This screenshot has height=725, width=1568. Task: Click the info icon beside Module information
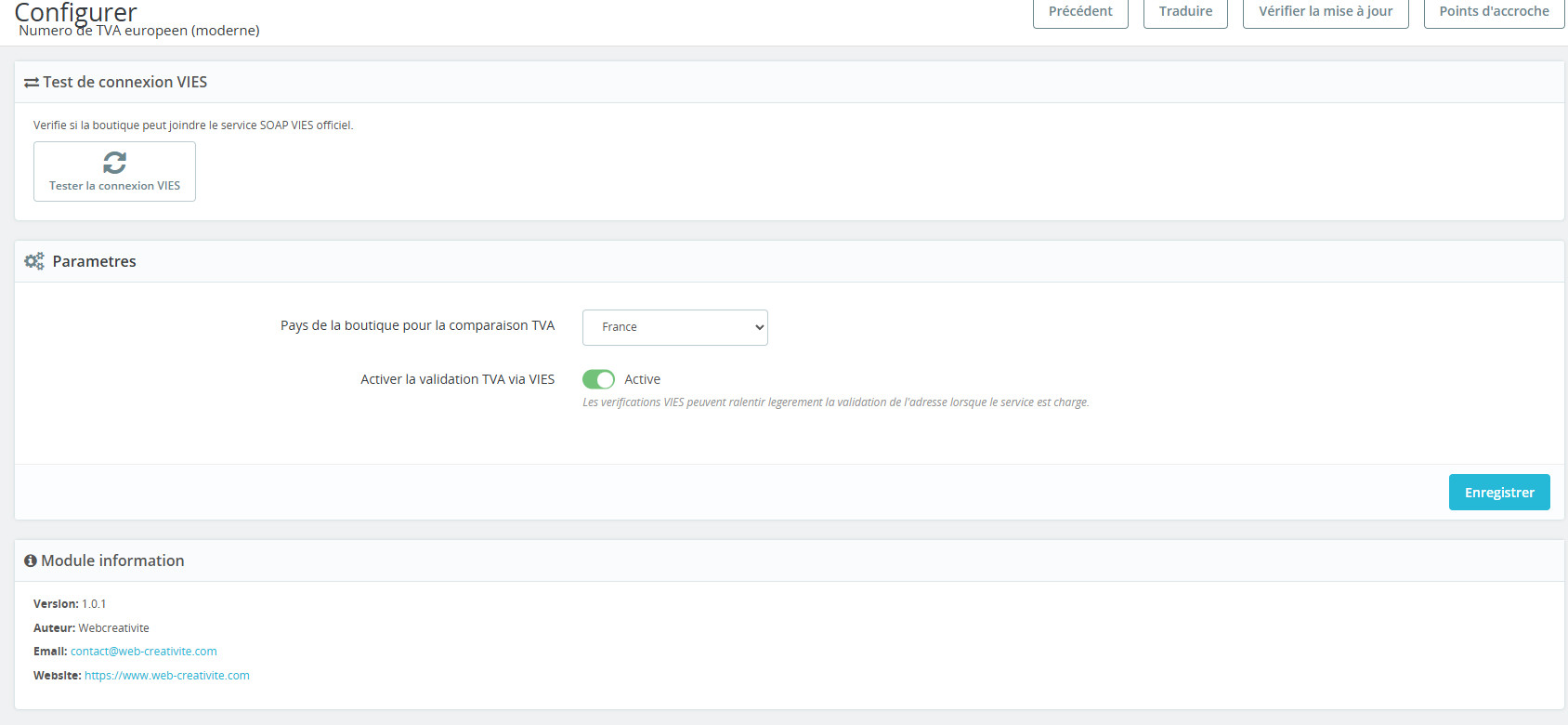point(31,560)
